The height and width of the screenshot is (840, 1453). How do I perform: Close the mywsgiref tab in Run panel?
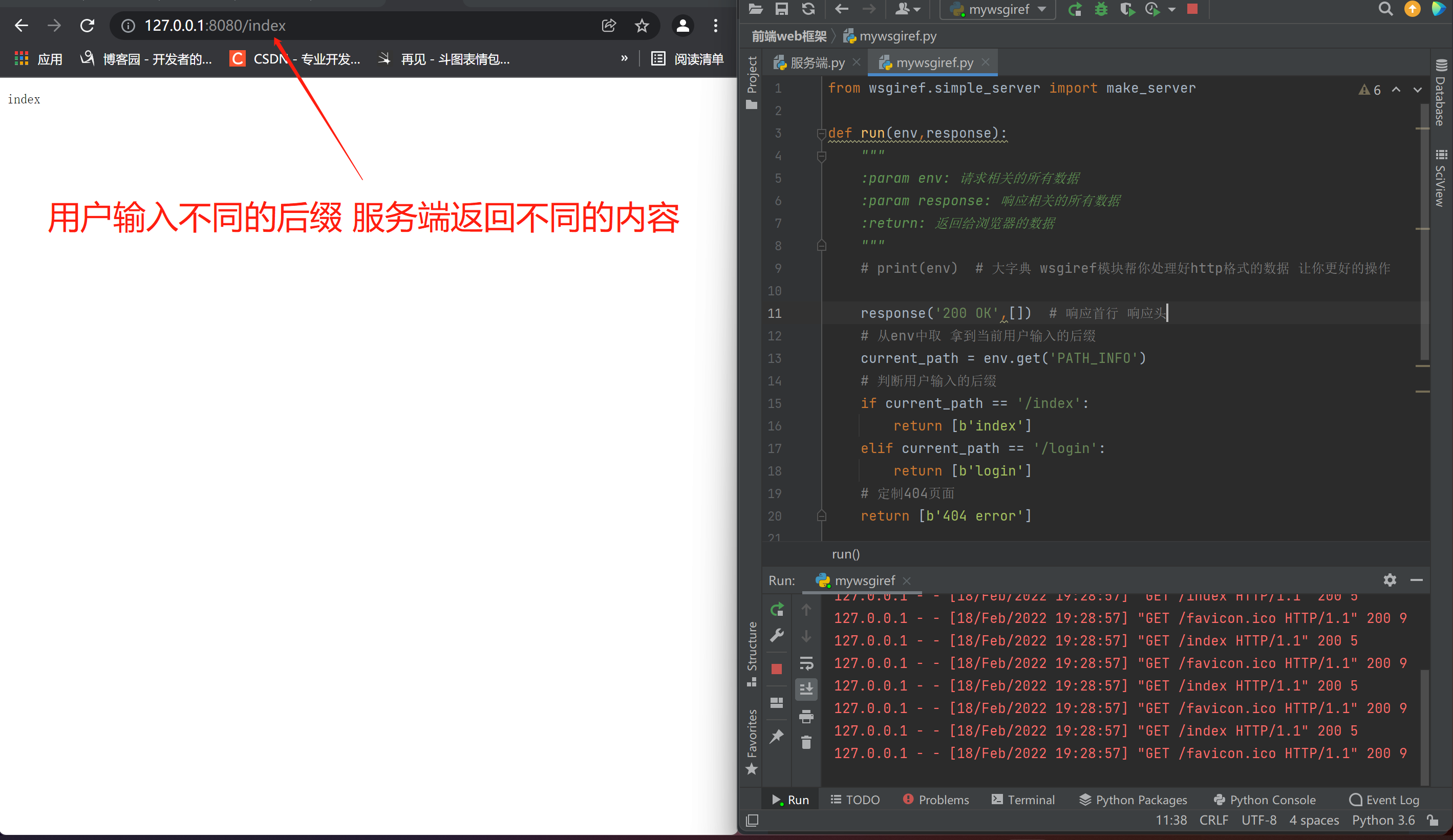pyautogui.click(x=906, y=580)
